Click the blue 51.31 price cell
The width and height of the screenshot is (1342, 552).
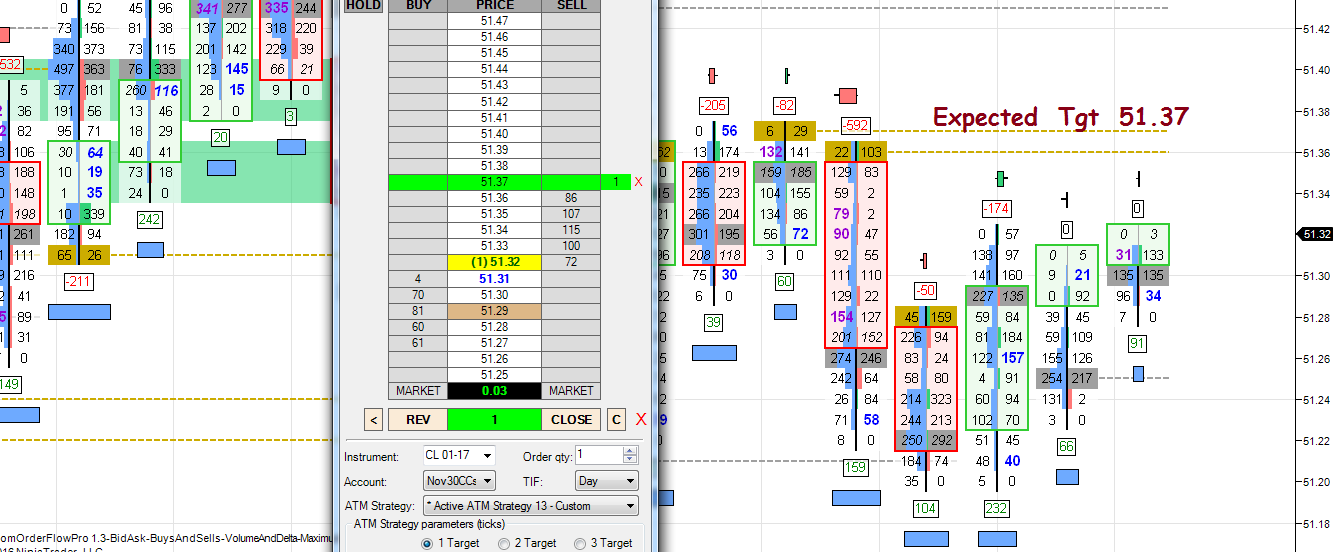[494, 279]
